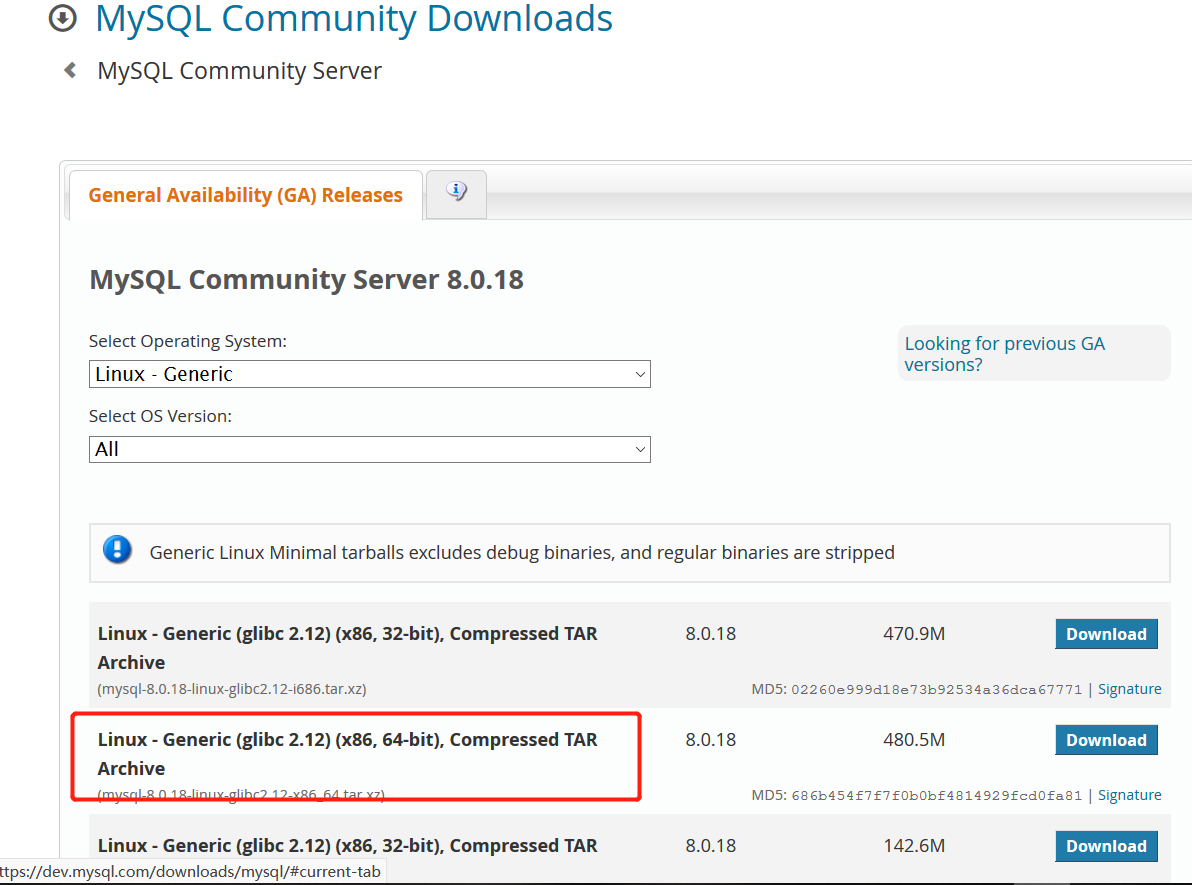Click MD5 02260e999d18e73b92534a36dca67771 text
This screenshot has width=1192, height=885.
click(x=916, y=690)
